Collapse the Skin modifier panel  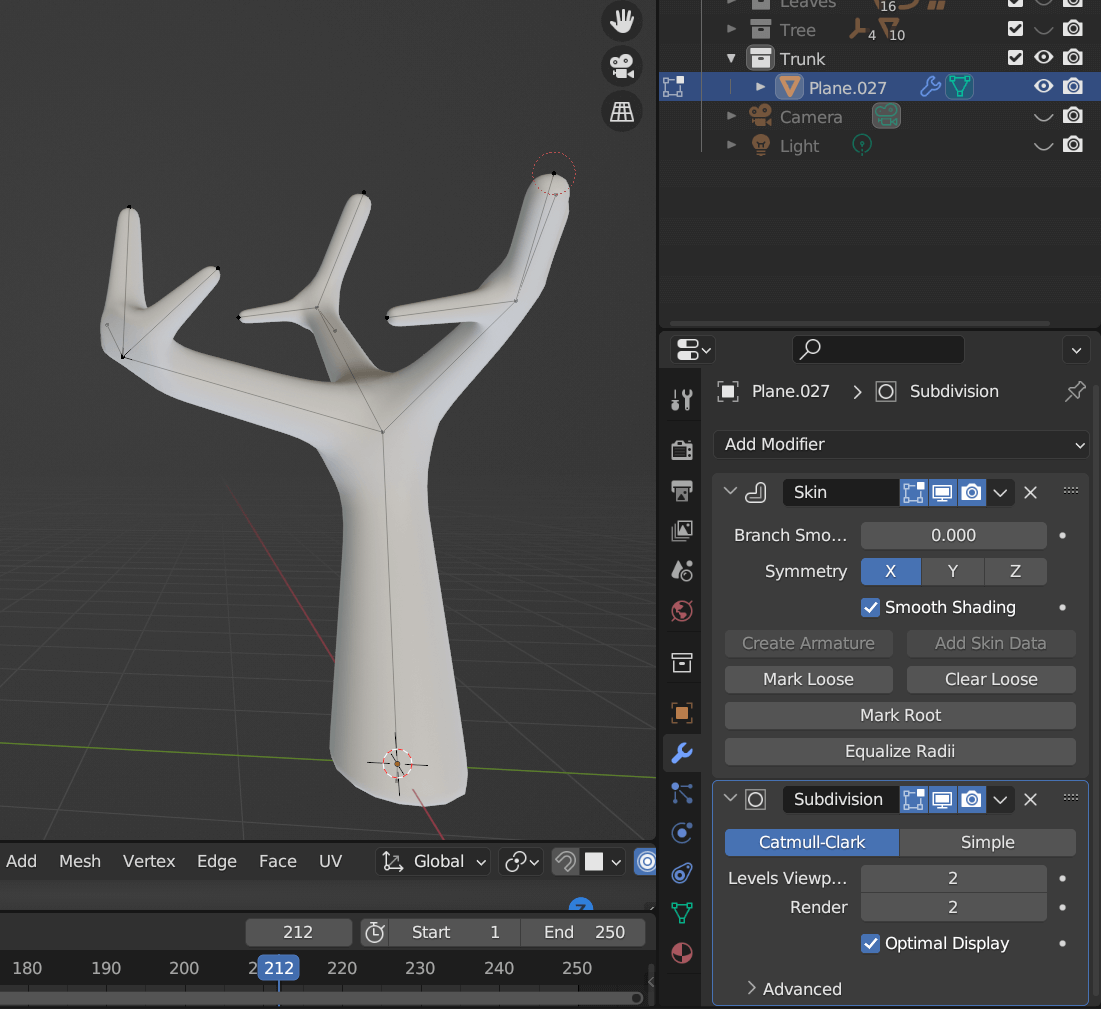point(730,492)
